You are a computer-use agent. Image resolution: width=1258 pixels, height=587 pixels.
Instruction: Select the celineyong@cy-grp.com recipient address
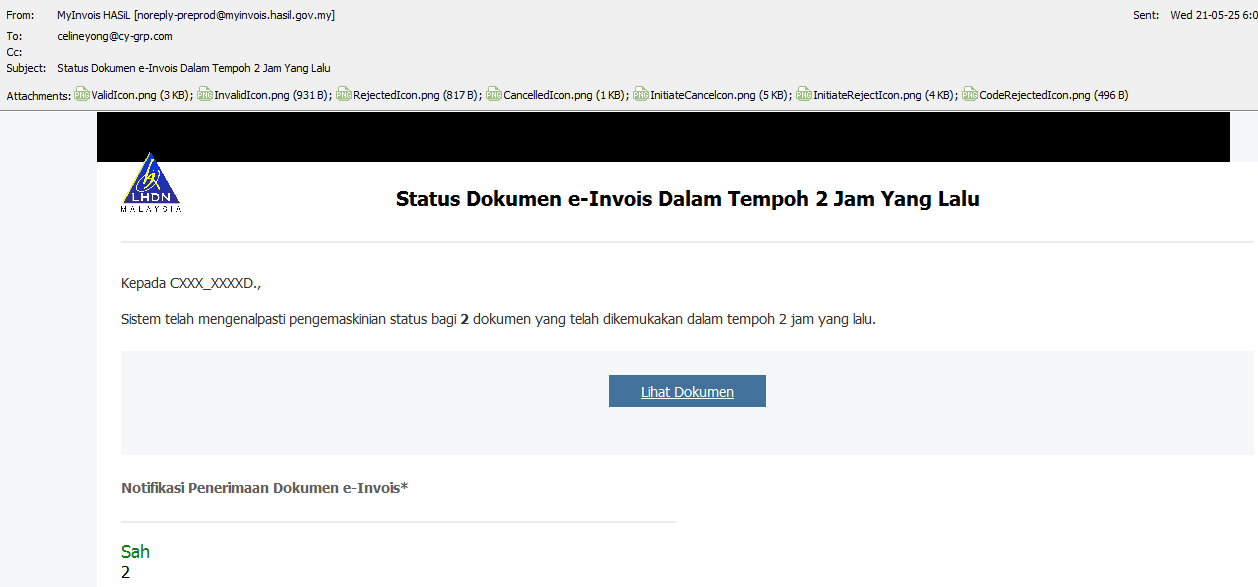click(x=115, y=36)
